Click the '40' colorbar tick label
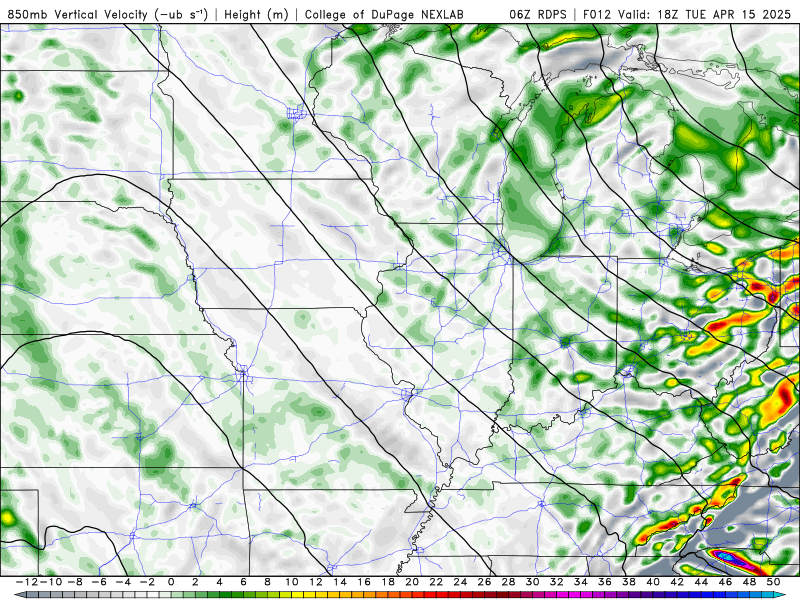This screenshot has width=800, height=600. coord(653,582)
